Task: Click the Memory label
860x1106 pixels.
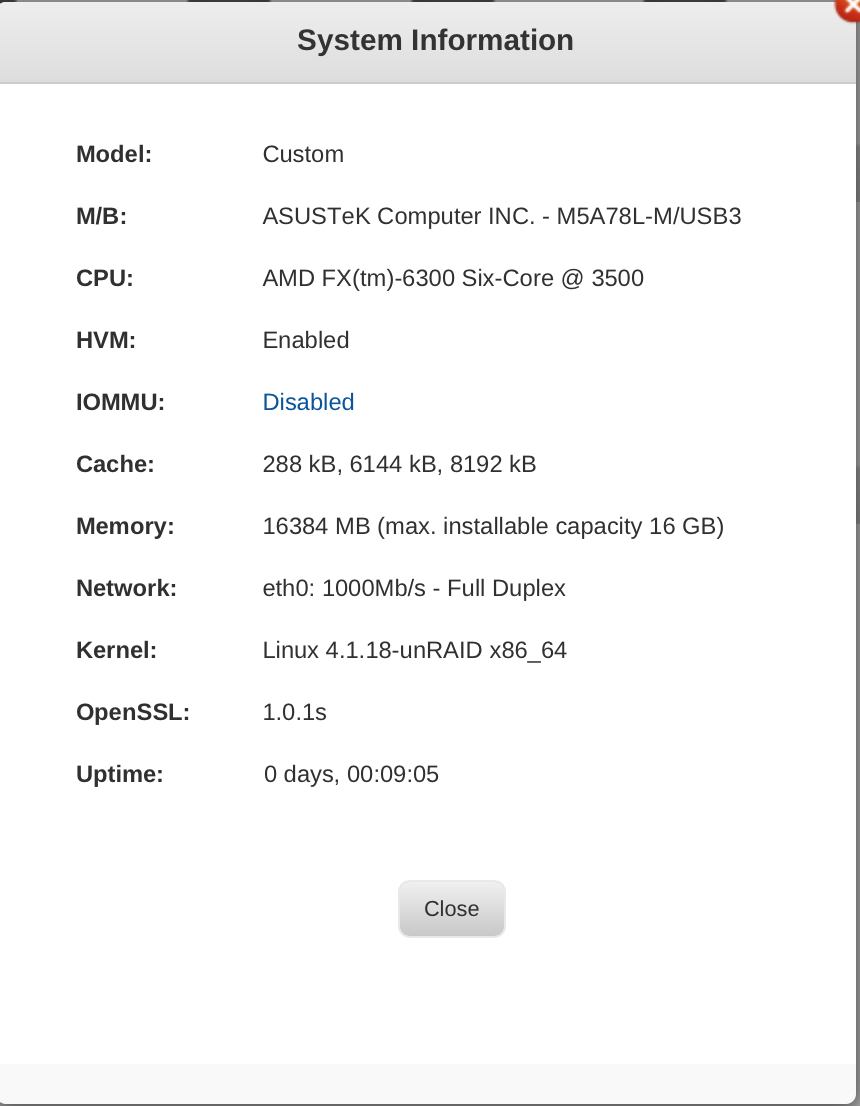Action: [x=125, y=526]
